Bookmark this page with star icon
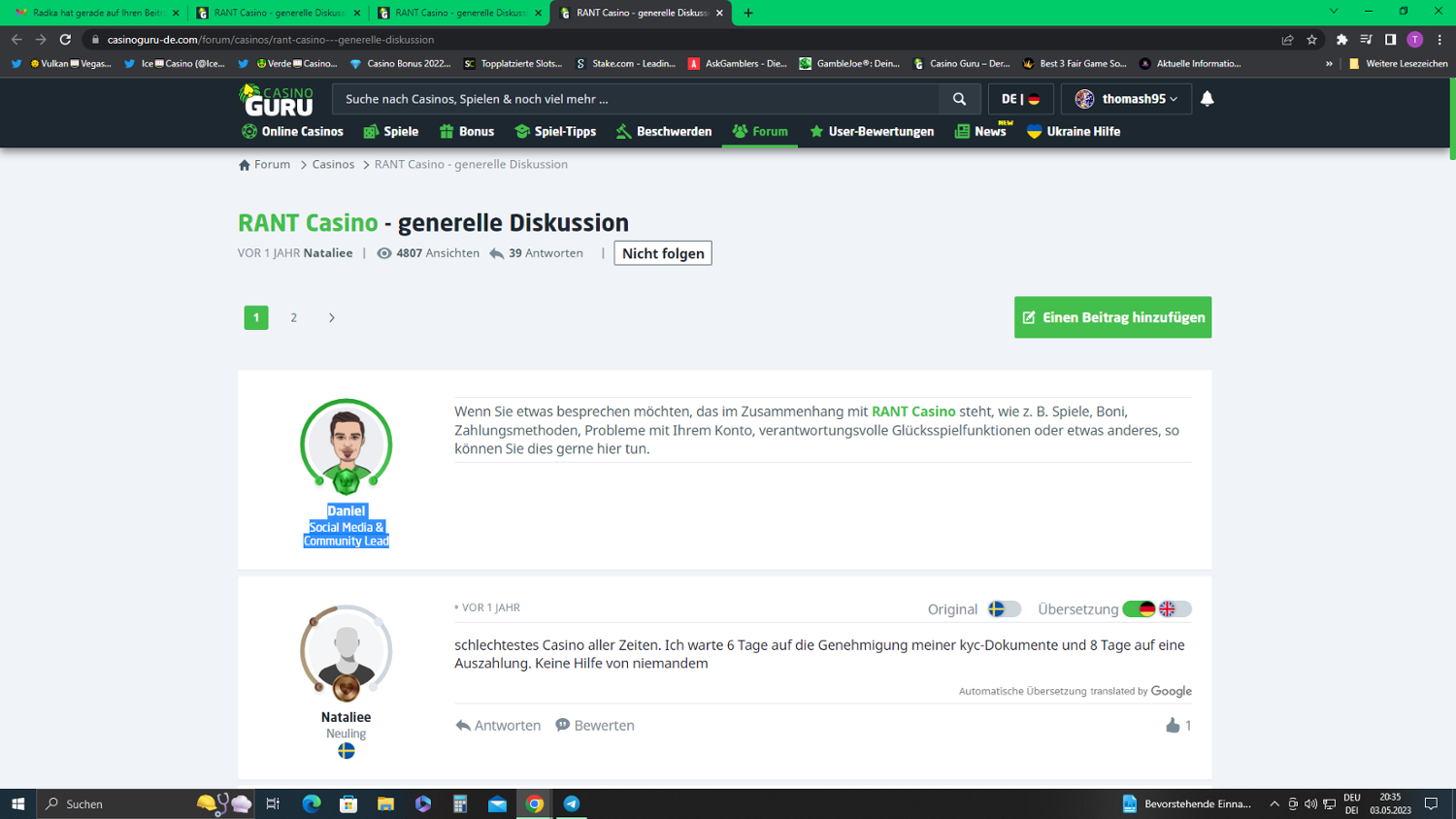The image size is (1456, 819). 1311,40
